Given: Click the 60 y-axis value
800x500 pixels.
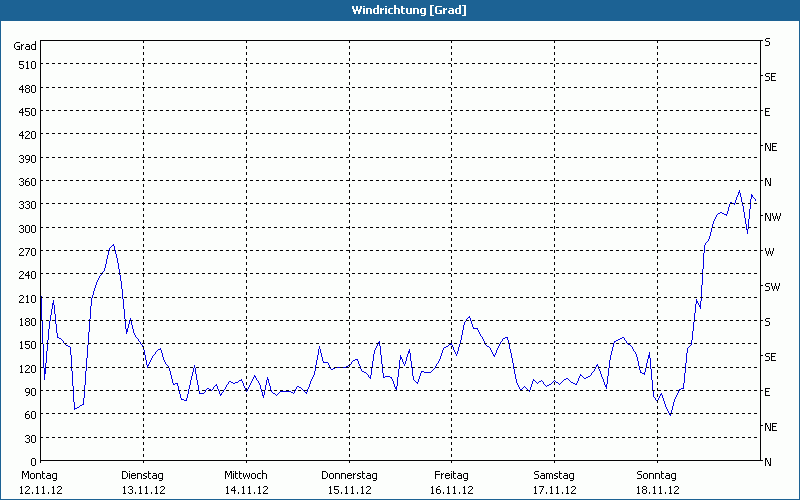Looking at the screenshot, I should 31,415.
